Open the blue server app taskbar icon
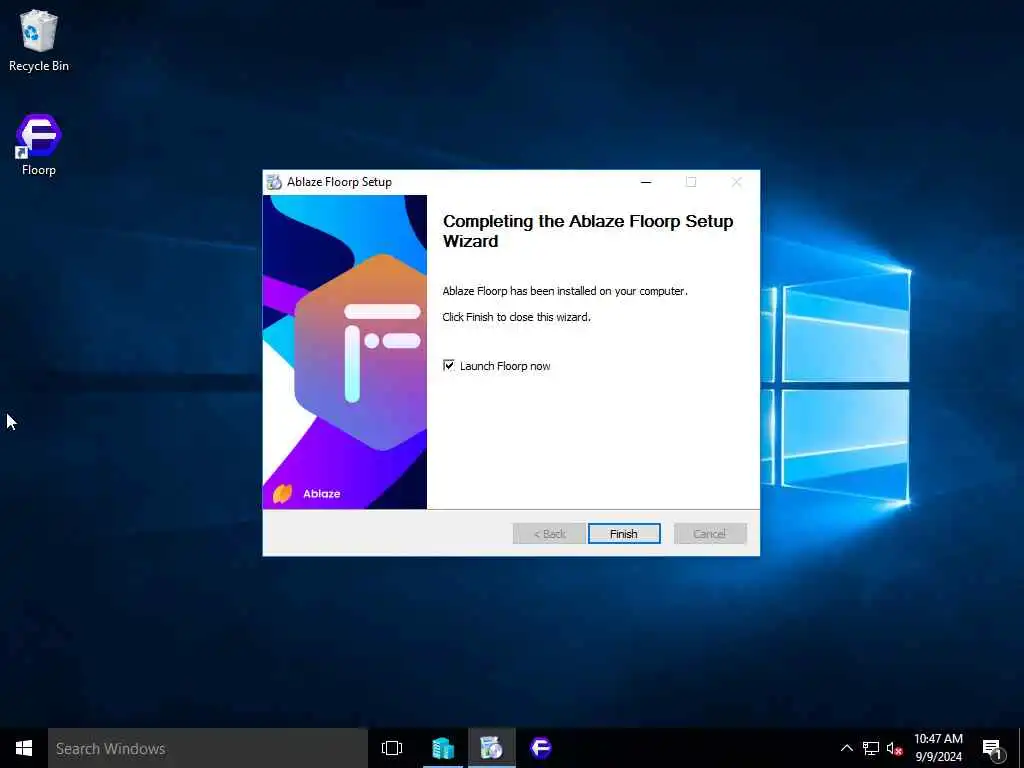 [443, 748]
